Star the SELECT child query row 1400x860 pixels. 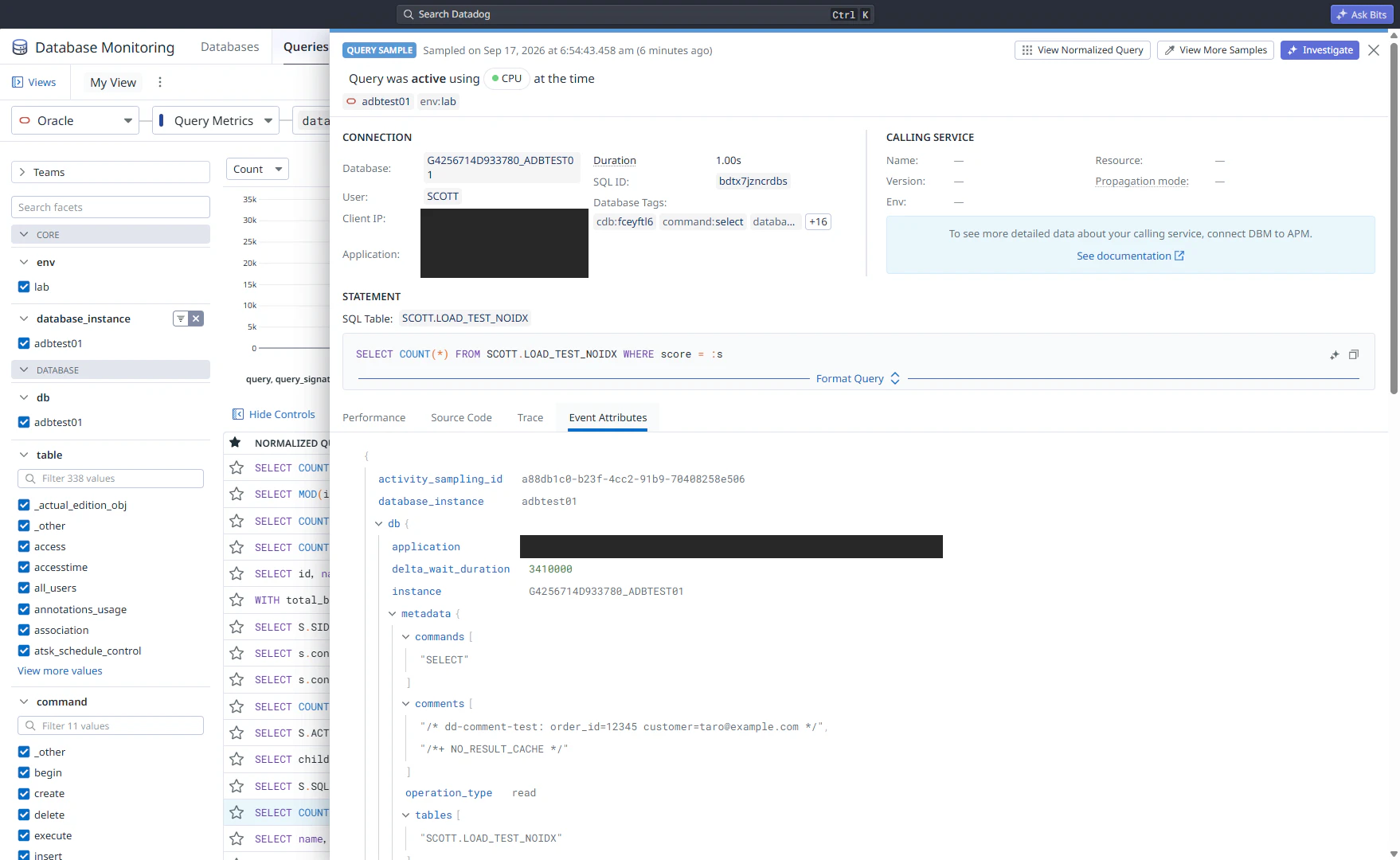[237, 760]
